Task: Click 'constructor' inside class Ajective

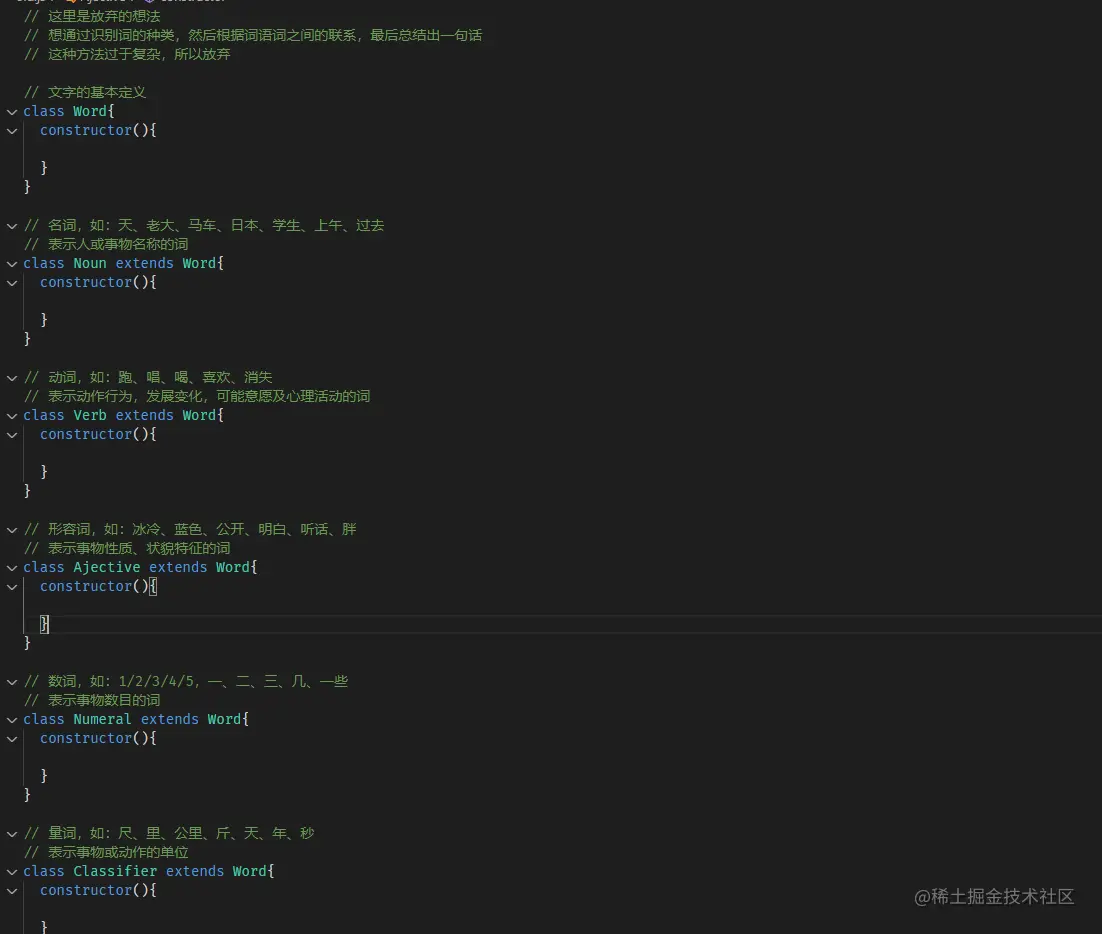Action: (x=86, y=586)
